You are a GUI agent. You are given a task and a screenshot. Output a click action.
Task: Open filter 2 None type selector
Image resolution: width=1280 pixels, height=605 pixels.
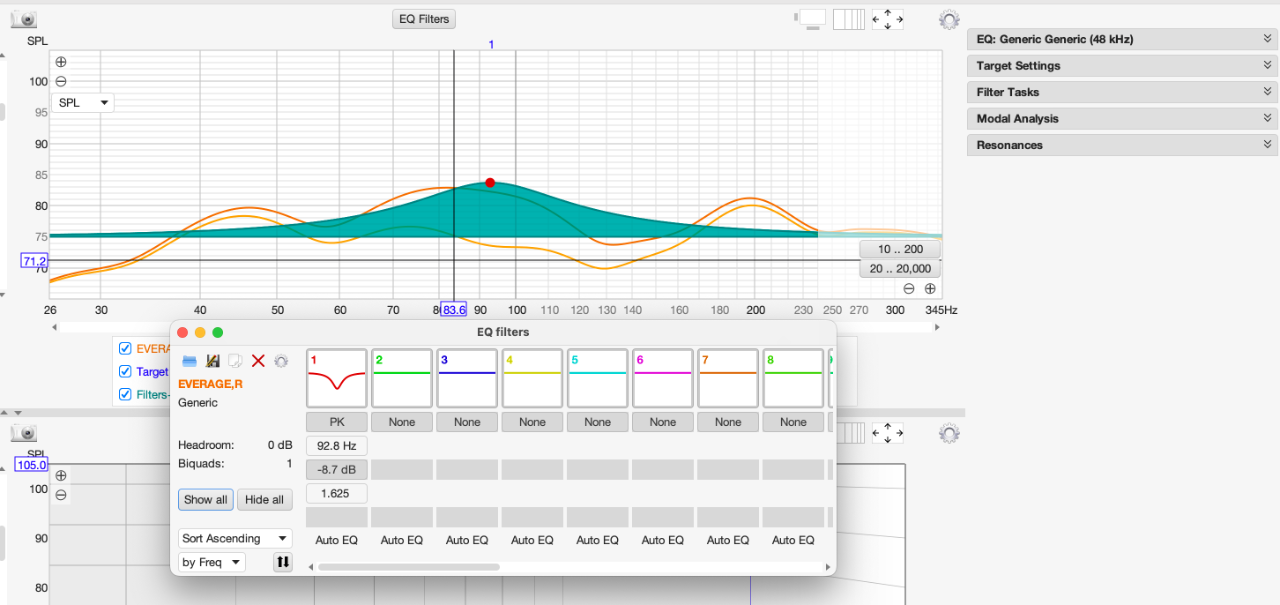point(402,422)
